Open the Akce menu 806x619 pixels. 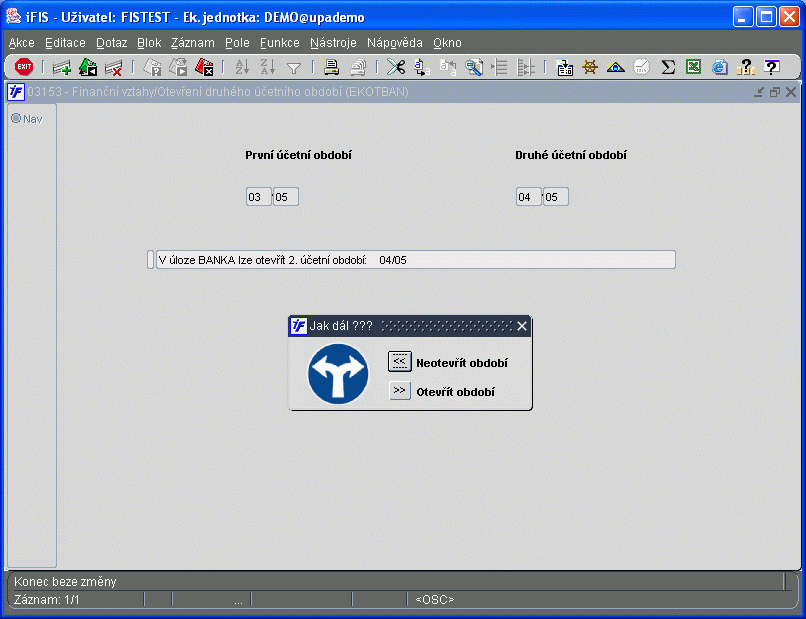[22, 43]
